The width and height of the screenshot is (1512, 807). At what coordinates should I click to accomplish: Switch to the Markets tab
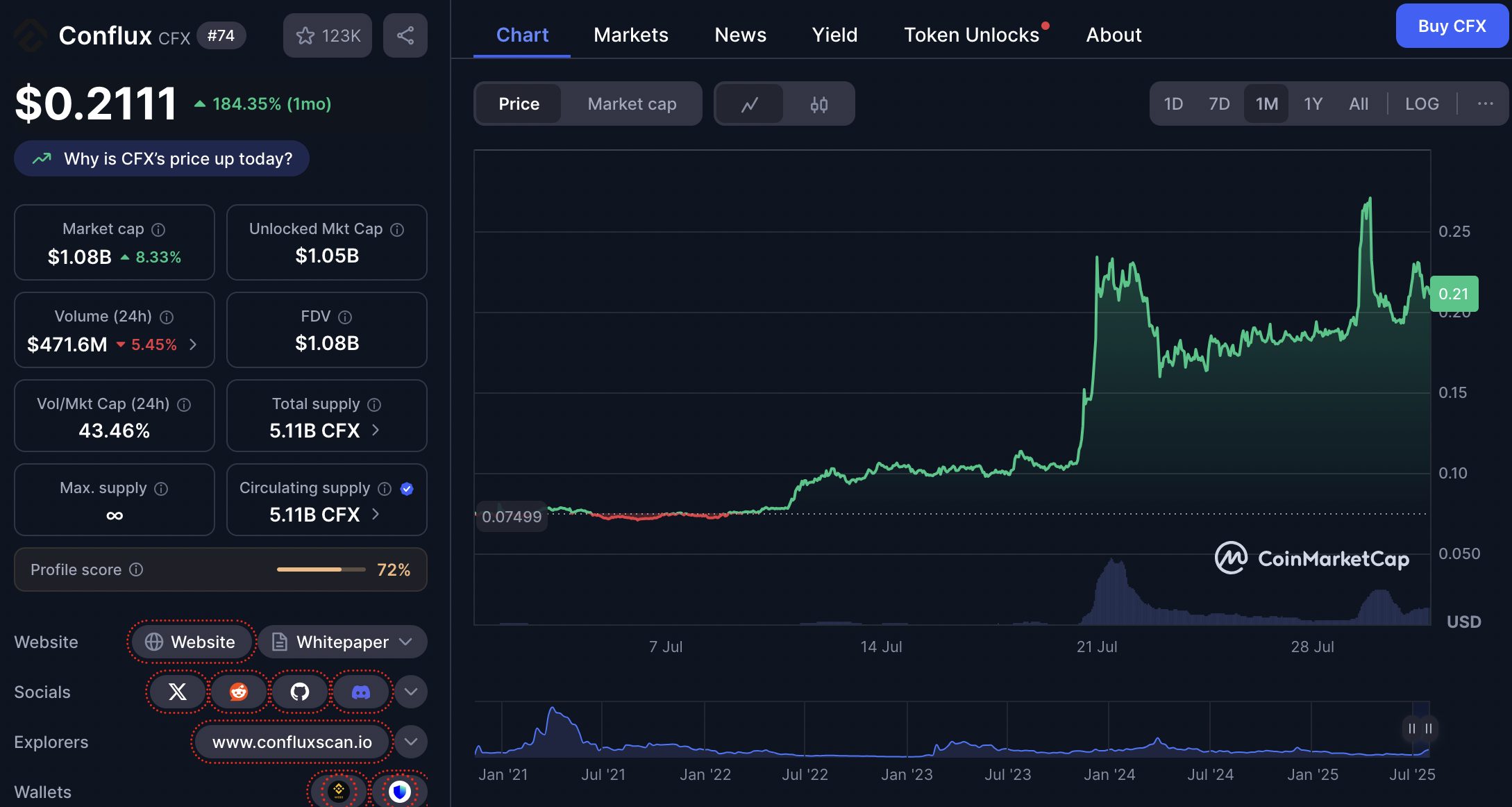click(x=630, y=35)
